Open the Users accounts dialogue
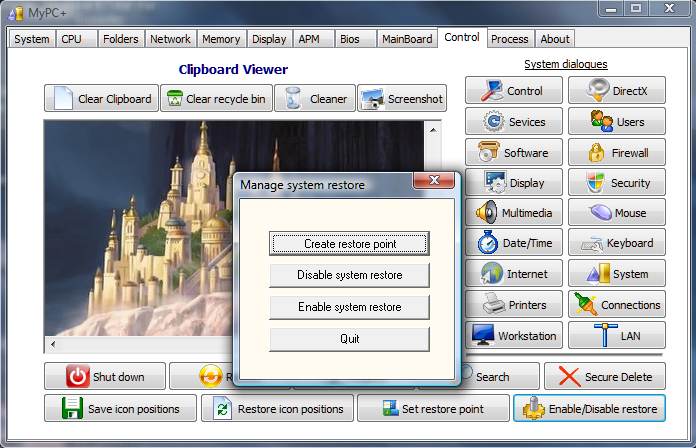 [x=617, y=121]
